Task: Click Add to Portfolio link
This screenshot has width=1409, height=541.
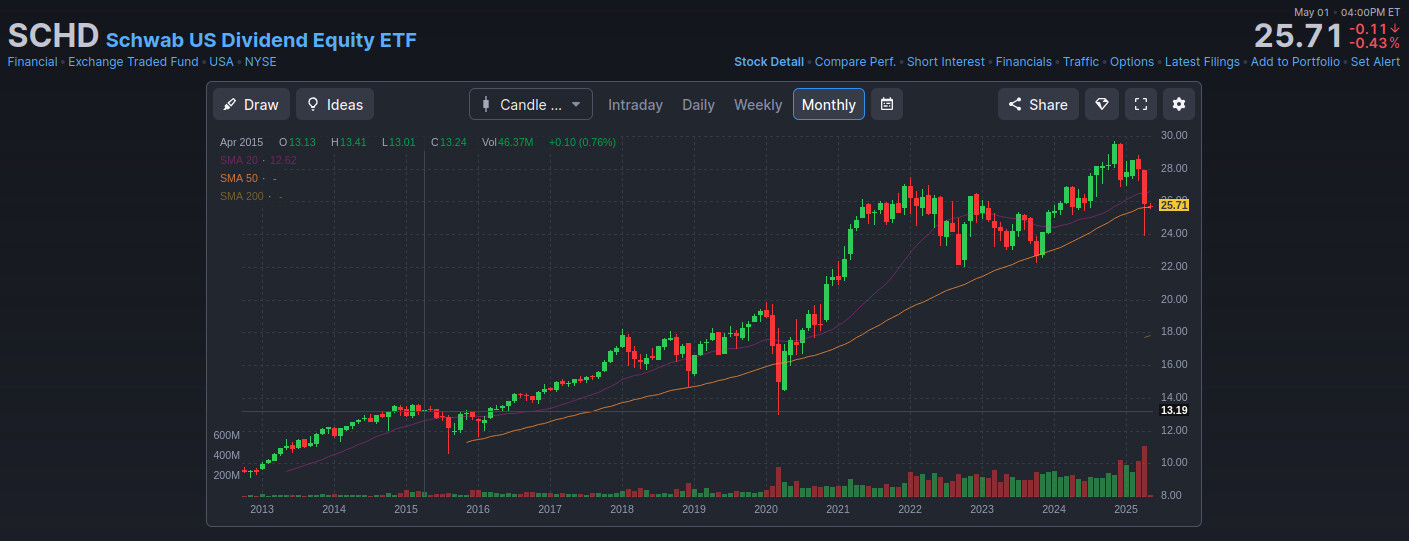Action: (x=1295, y=62)
